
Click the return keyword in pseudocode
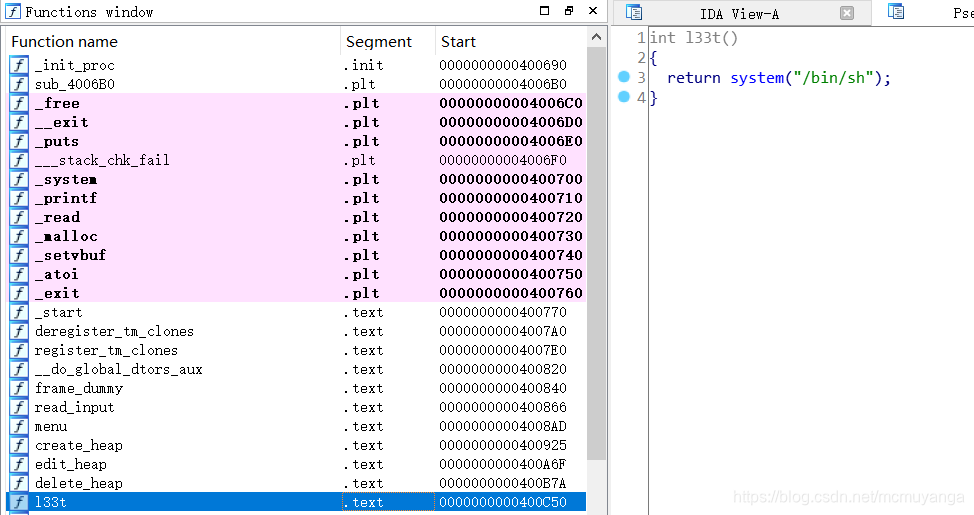click(694, 78)
